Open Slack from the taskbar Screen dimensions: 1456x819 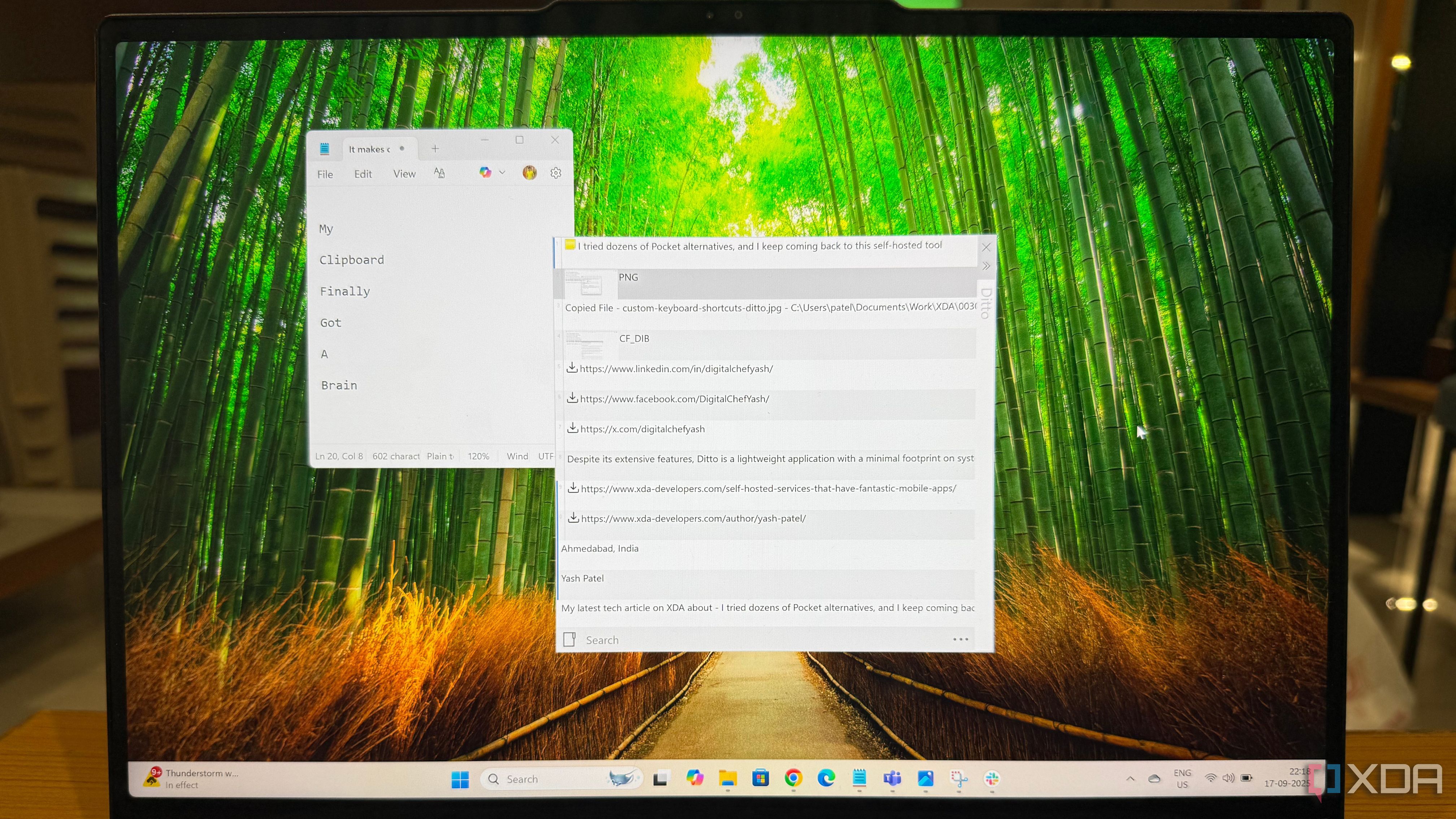(x=991, y=779)
